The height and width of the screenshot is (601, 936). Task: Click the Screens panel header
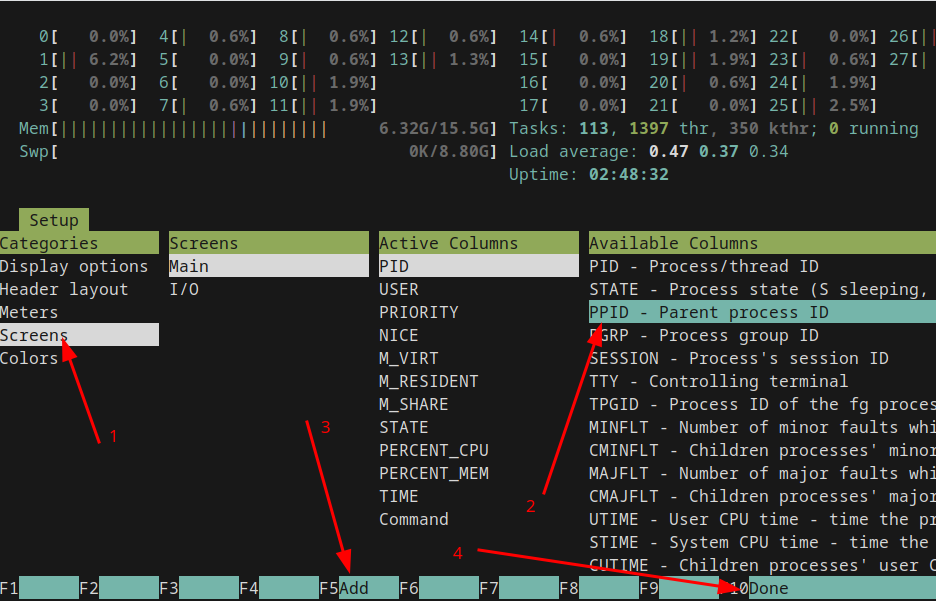click(x=269, y=243)
